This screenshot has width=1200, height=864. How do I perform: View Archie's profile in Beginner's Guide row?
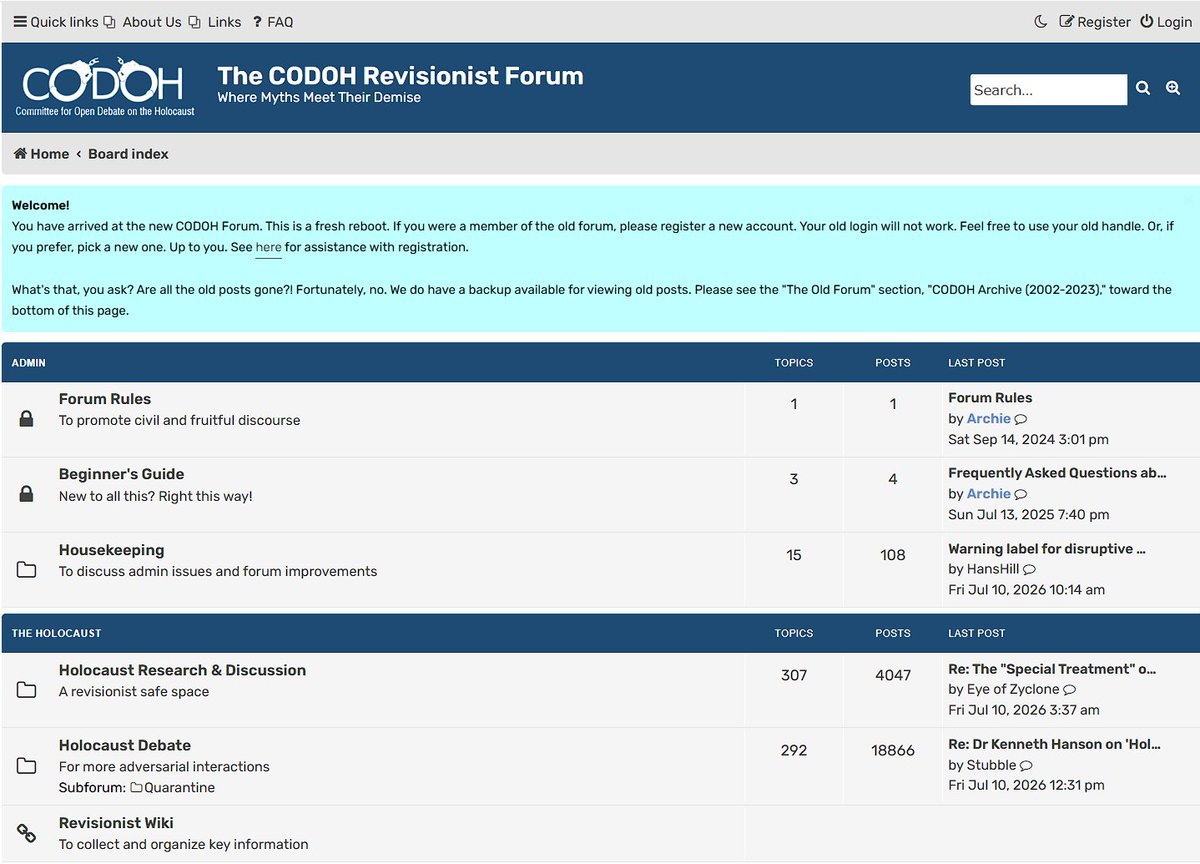point(989,494)
